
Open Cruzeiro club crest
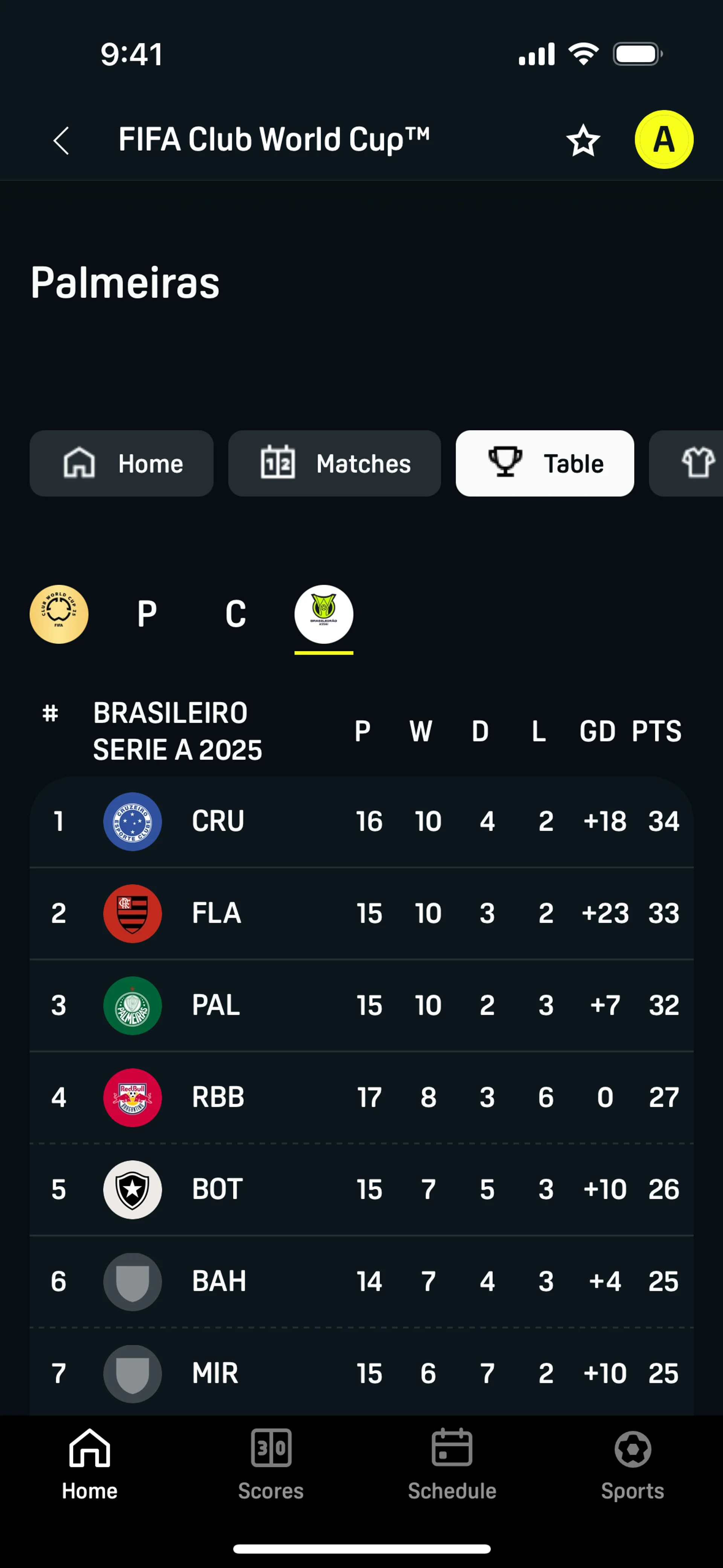click(x=133, y=822)
